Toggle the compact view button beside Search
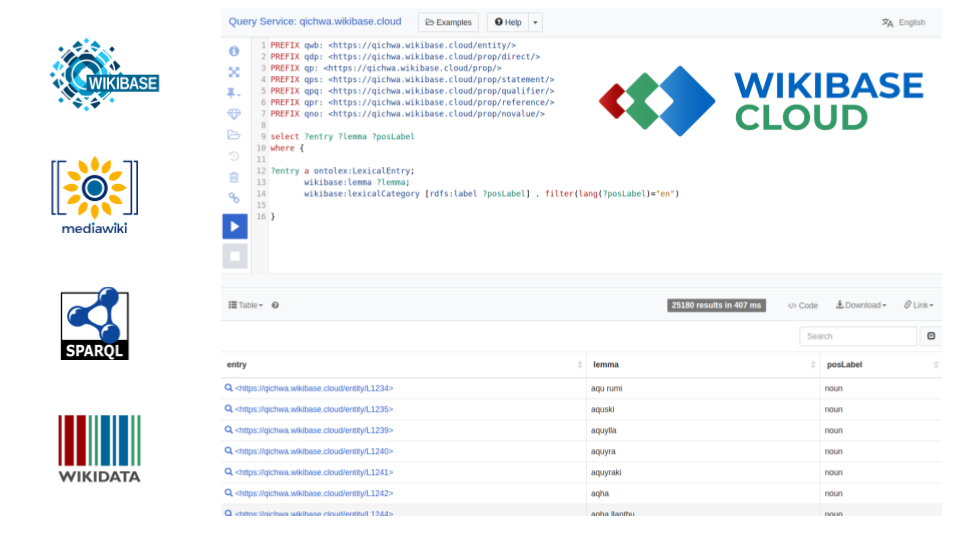 pos(931,337)
